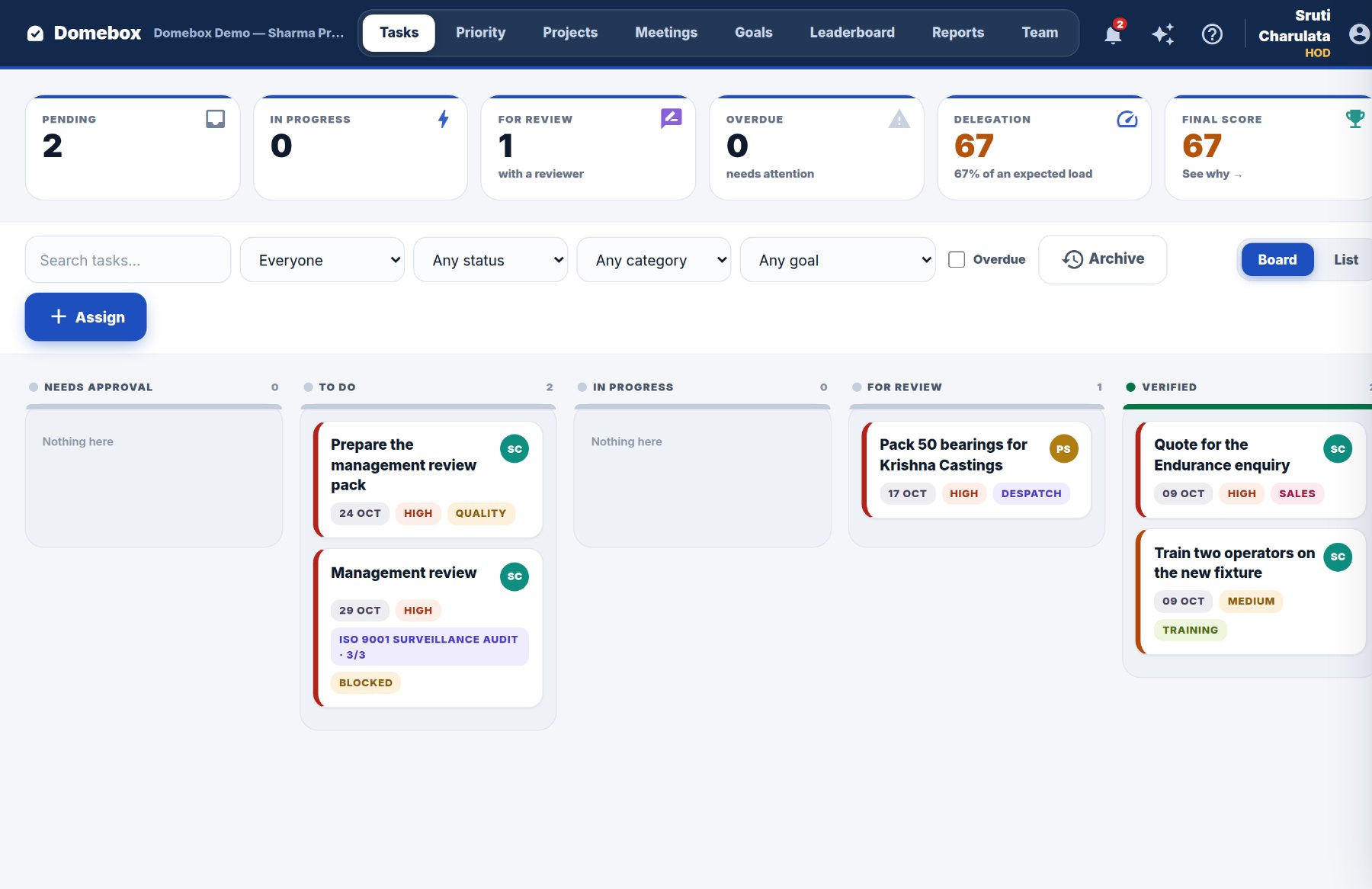Click the In Progress lightning icon
This screenshot has height=889, width=1372.
click(443, 119)
